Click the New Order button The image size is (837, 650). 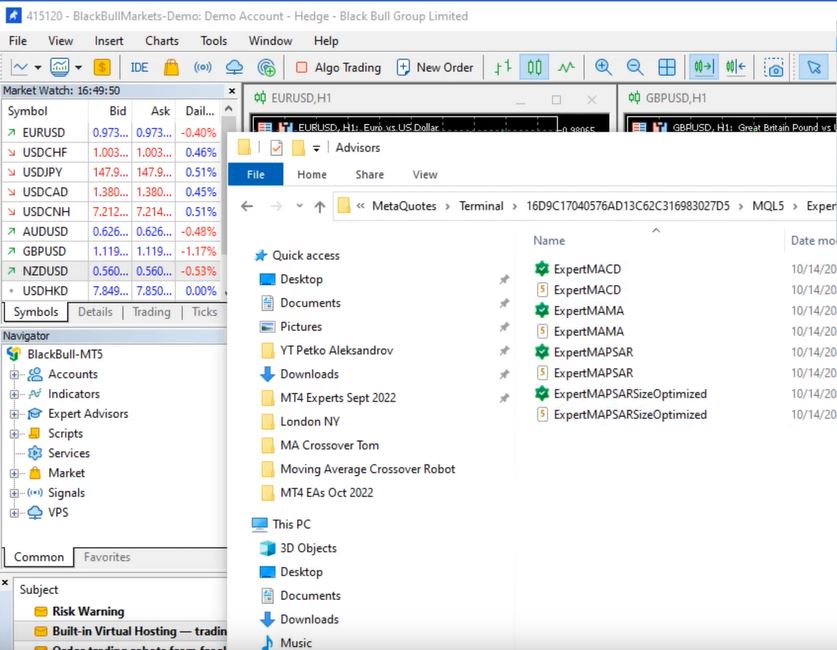pos(435,67)
